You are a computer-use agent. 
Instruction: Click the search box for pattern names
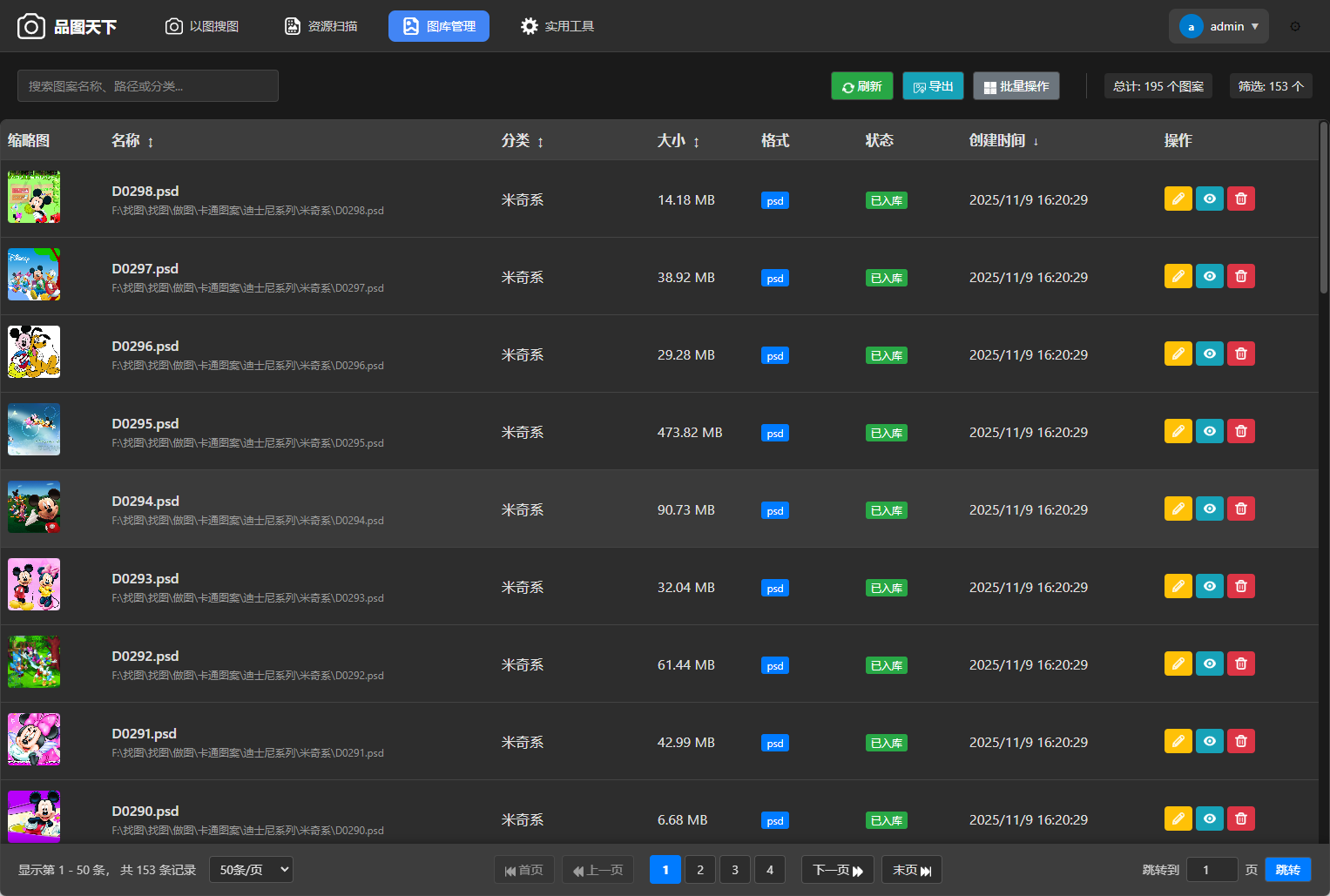148,86
